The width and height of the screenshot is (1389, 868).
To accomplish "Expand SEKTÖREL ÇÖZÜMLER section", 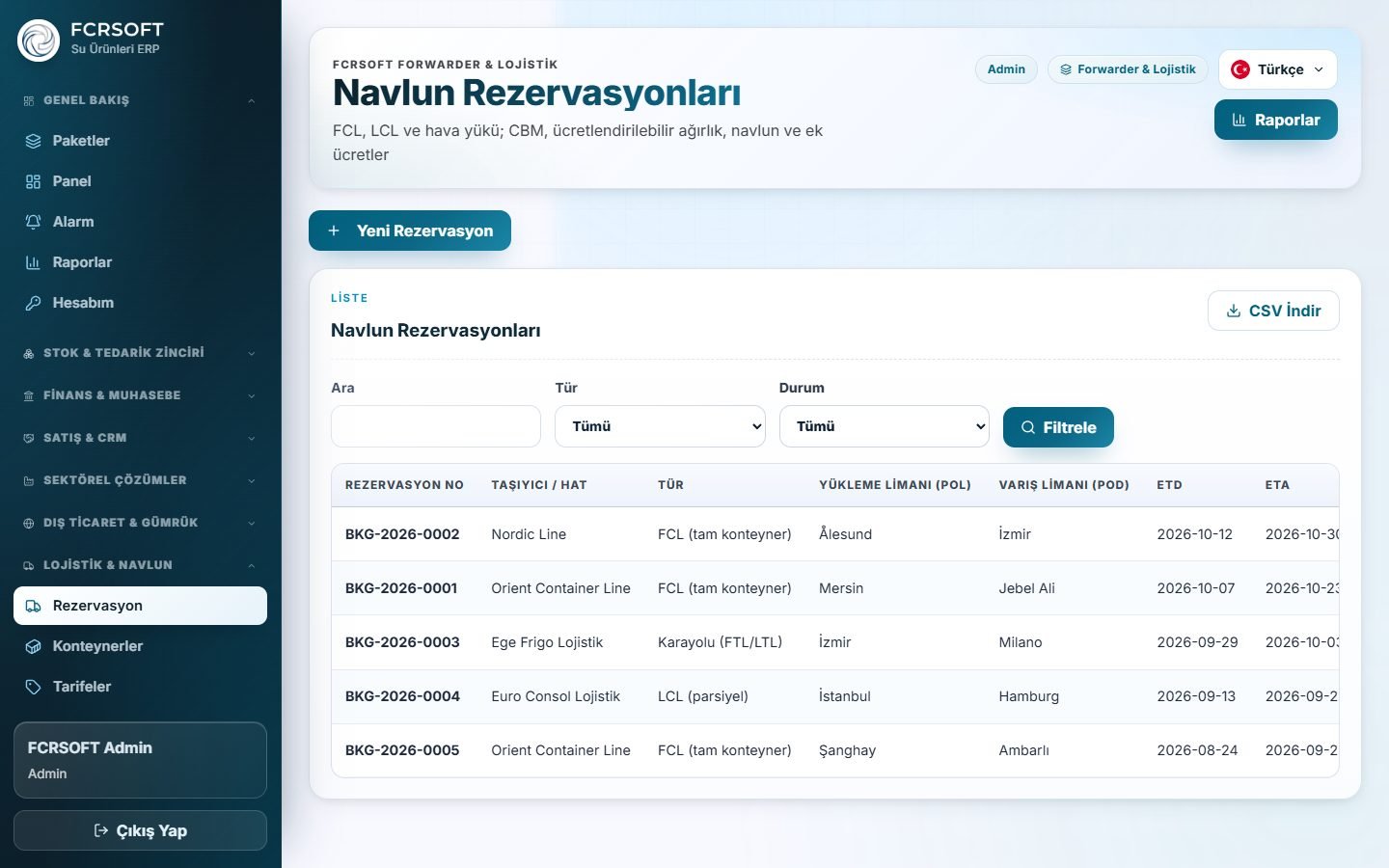I will pos(140,480).
